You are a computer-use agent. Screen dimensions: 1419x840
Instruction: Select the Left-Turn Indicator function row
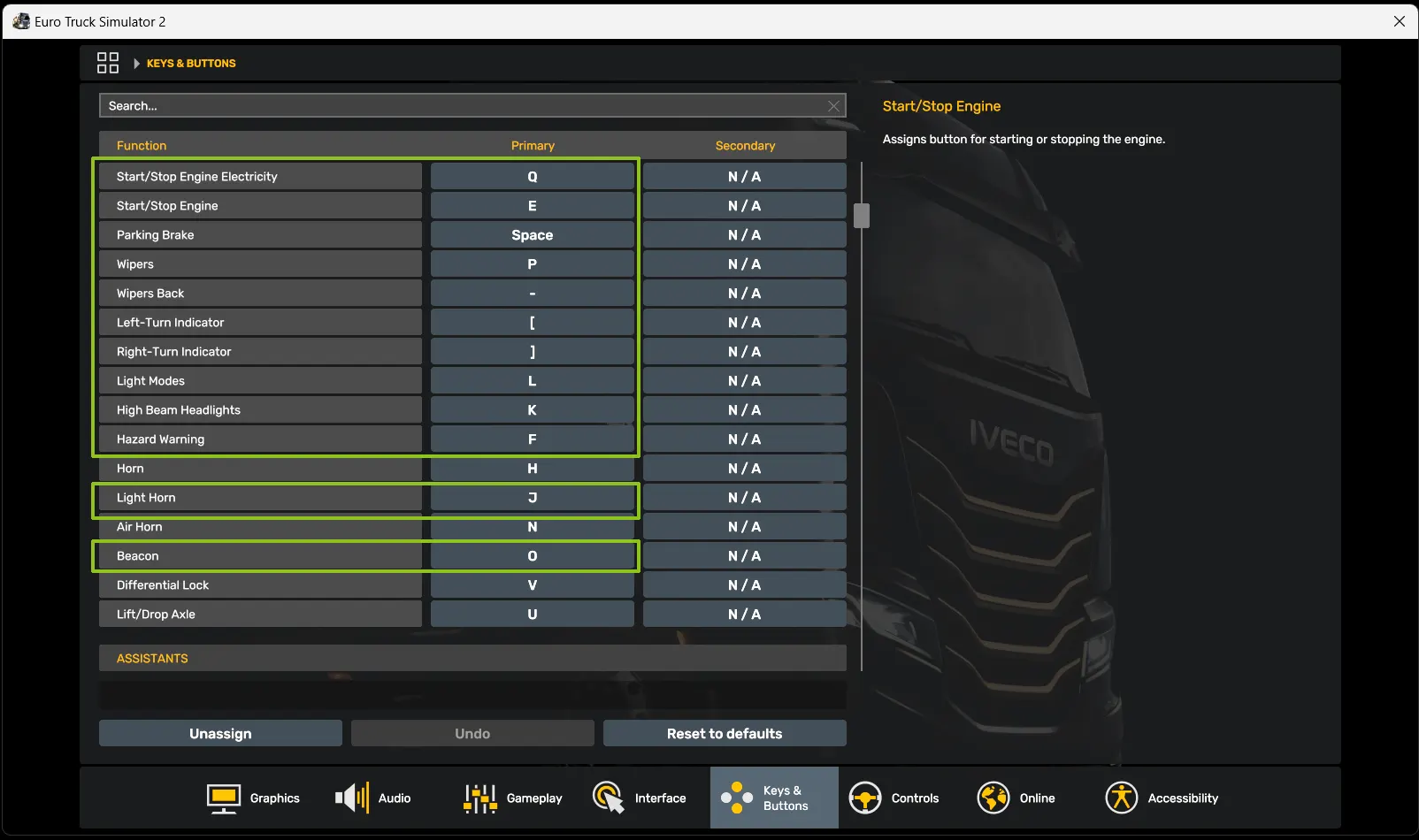coord(260,323)
